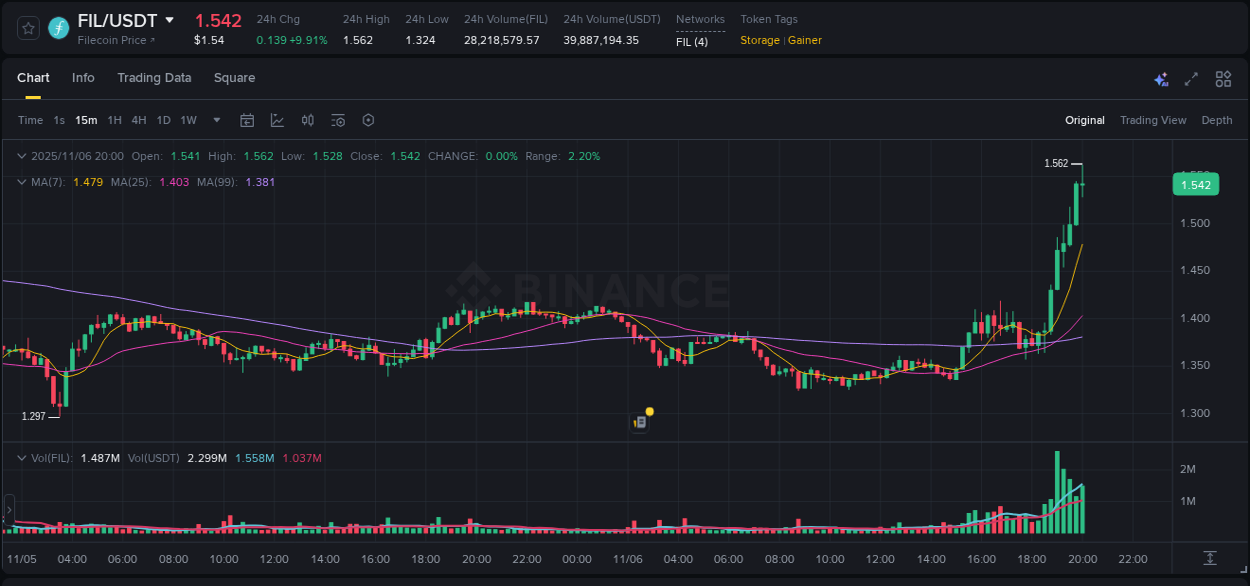The height and width of the screenshot is (586, 1250).
Task: Open the FIL/USDT pair selector dropdown
Action: coord(170,20)
